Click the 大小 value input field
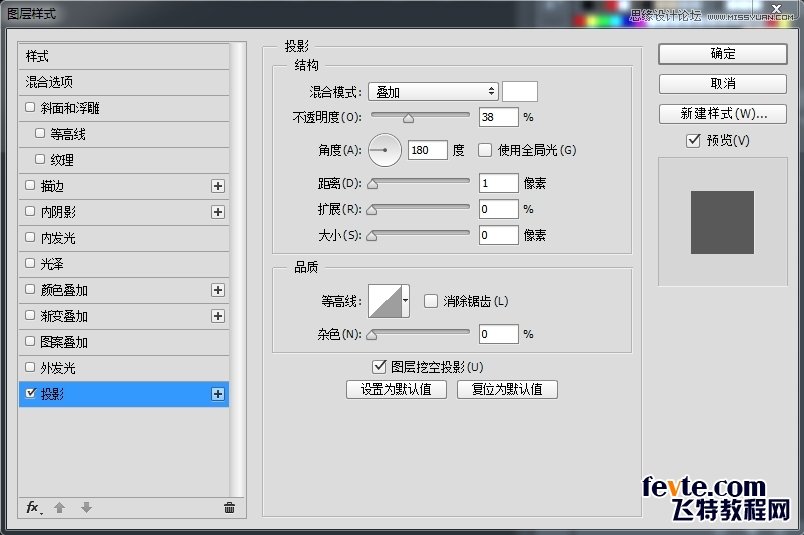The image size is (804, 535). [x=498, y=235]
